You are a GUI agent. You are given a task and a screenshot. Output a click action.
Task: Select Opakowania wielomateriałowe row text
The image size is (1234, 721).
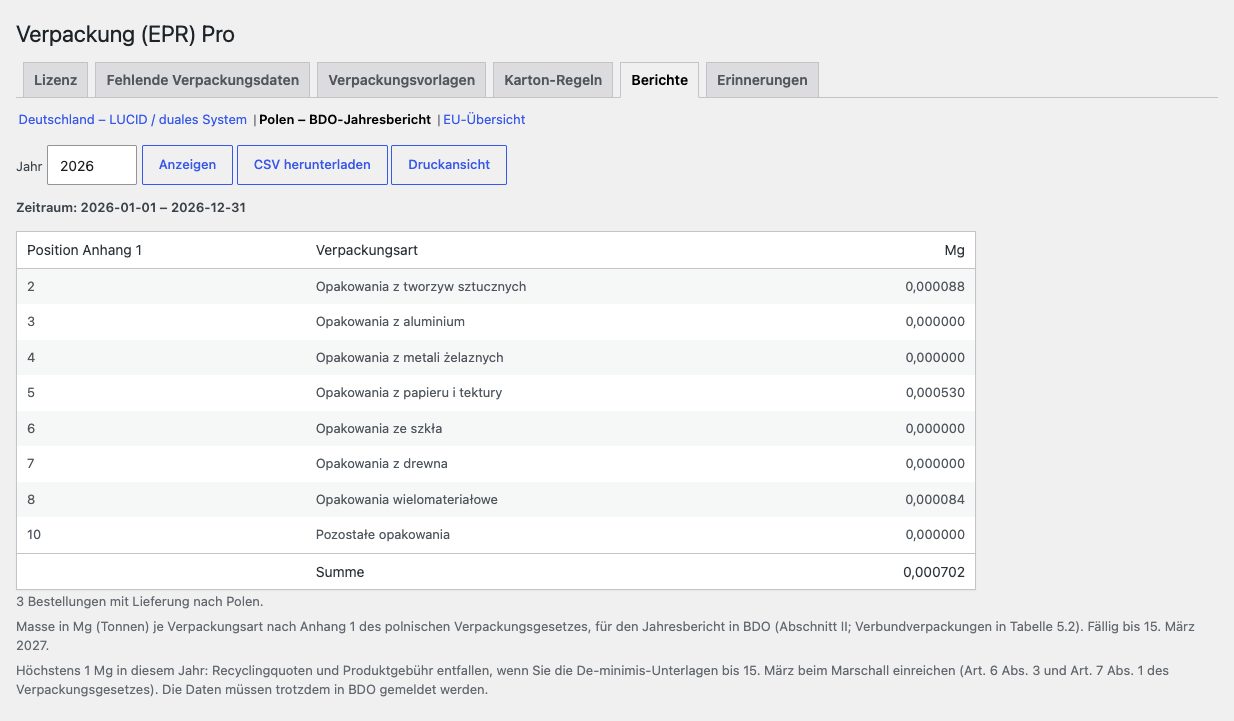(407, 500)
